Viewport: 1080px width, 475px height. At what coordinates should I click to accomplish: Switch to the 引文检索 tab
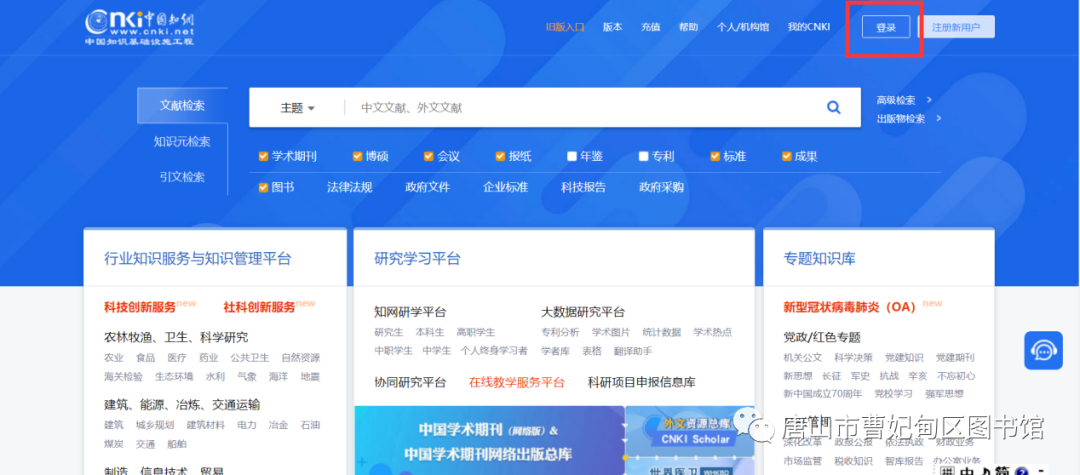[183, 177]
